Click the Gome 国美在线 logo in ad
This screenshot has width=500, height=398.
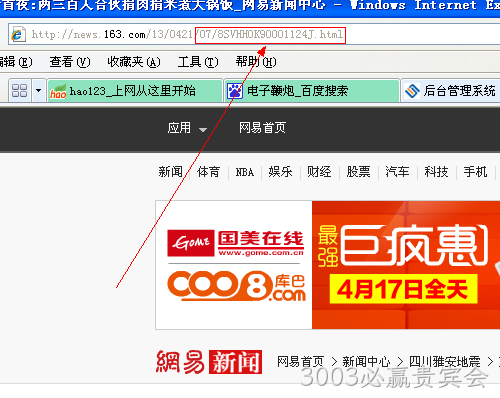tap(235, 243)
